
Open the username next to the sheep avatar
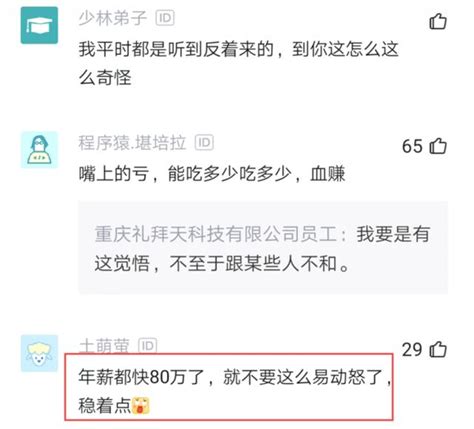click(x=104, y=346)
